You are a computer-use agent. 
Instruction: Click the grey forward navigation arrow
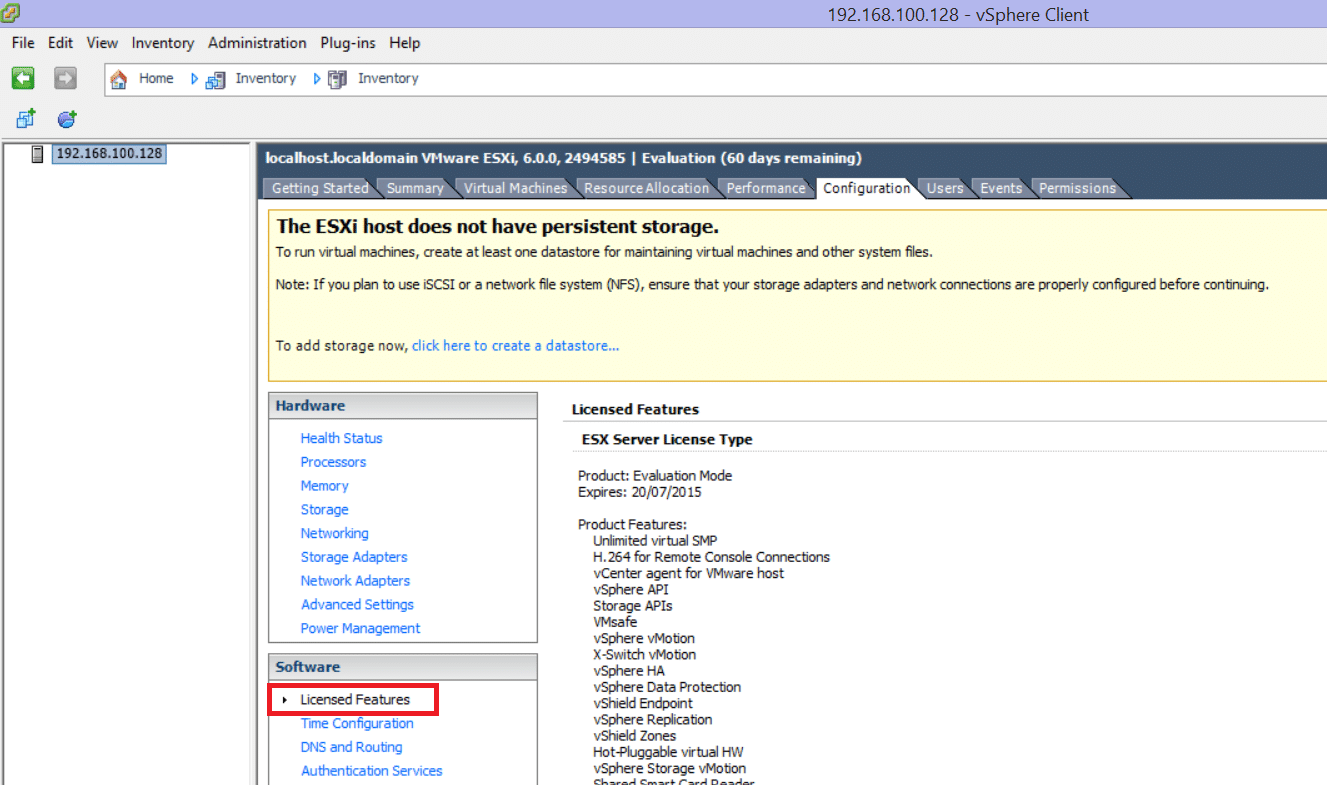(65, 78)
